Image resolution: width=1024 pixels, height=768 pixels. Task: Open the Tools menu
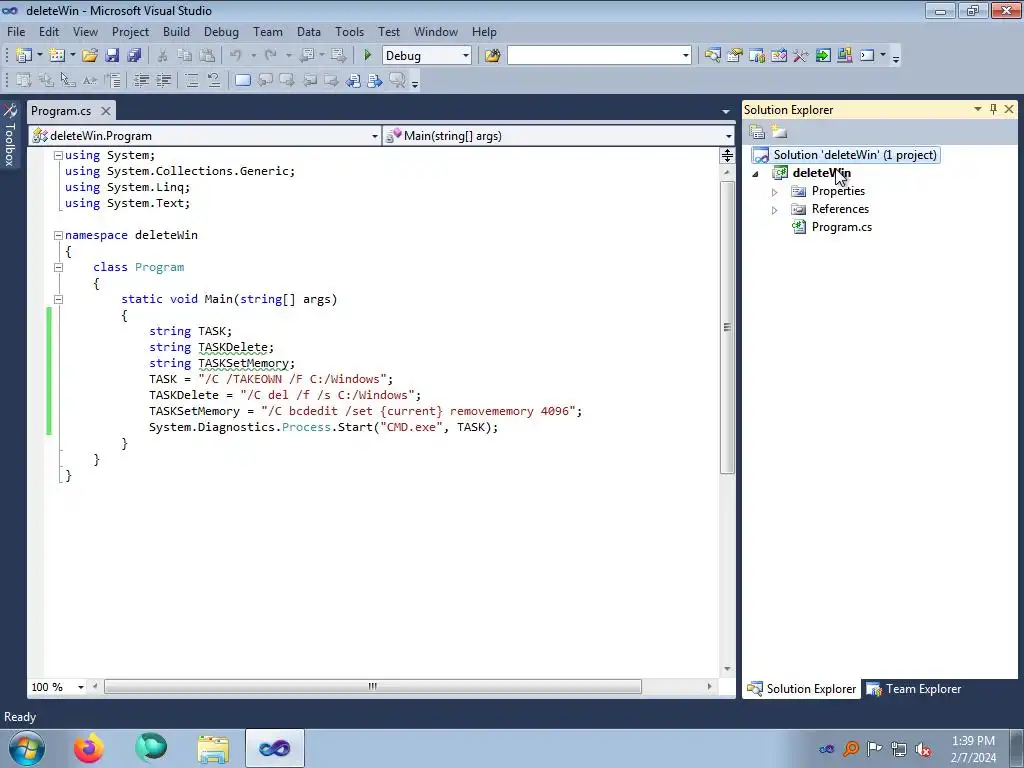click(x=349, y=31)
